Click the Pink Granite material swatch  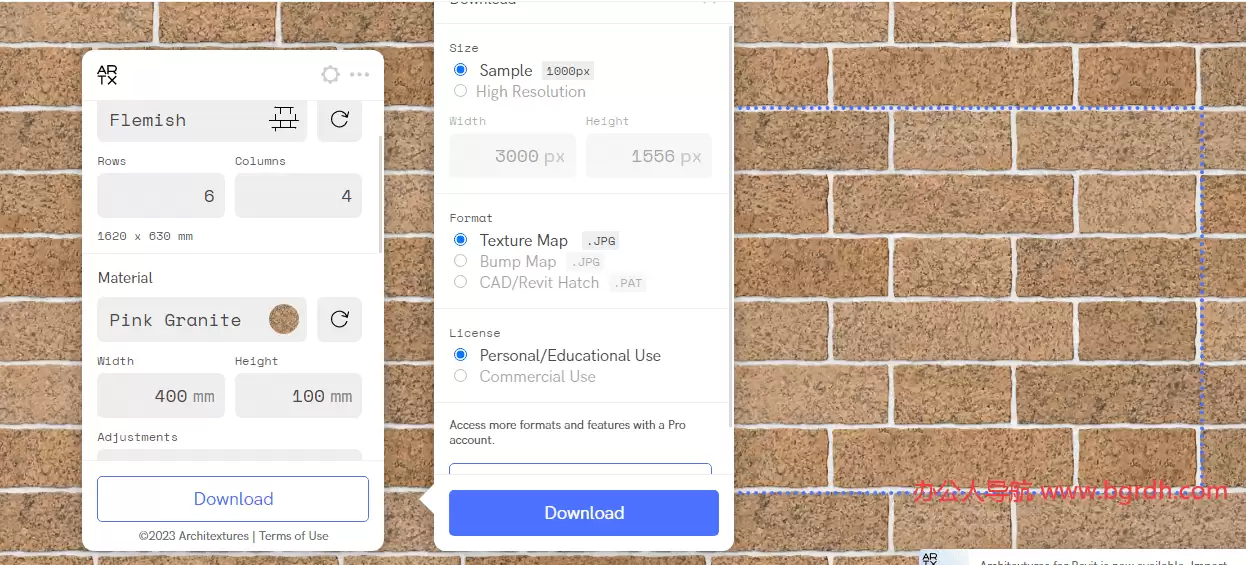tap(284, 320)
